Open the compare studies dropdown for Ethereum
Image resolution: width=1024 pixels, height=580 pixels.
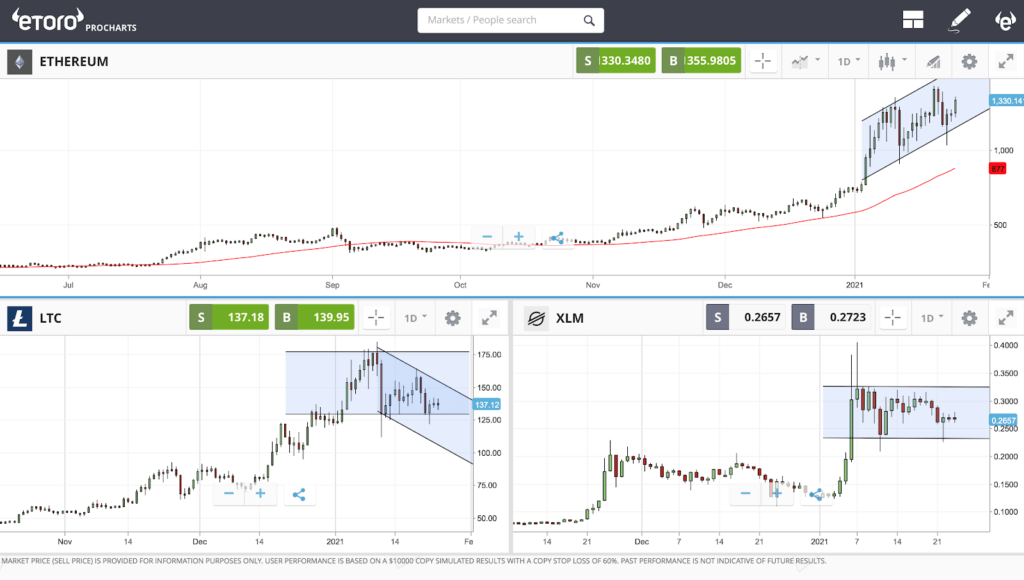coord(805,61)
